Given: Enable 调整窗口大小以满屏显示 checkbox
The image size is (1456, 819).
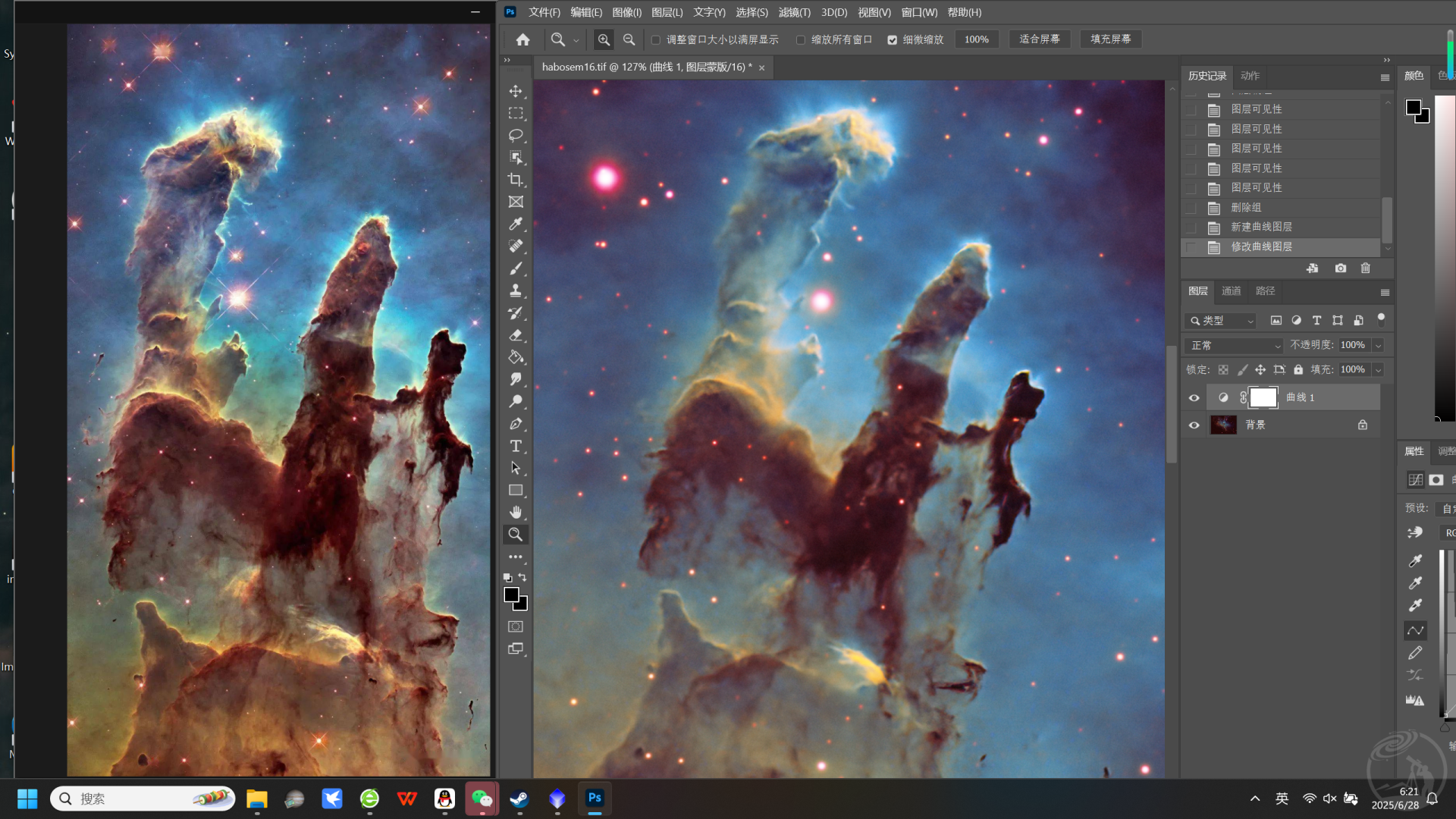Looking at the screenshot, I should pos(656,39).
